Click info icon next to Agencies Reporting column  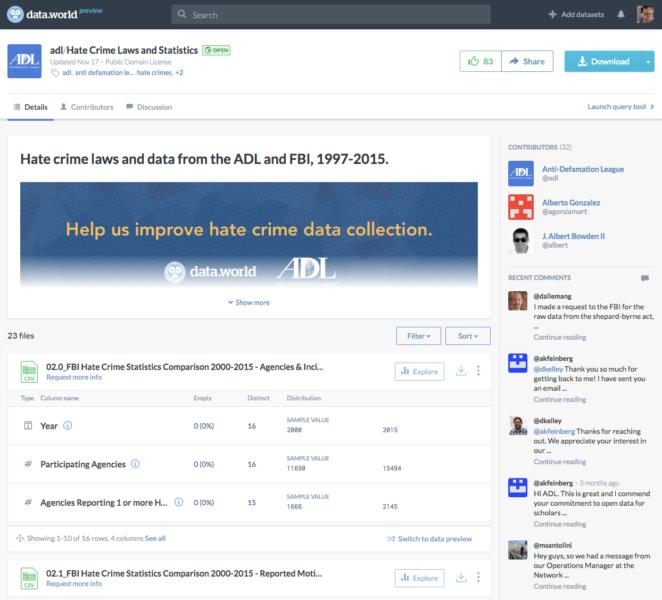179,502
